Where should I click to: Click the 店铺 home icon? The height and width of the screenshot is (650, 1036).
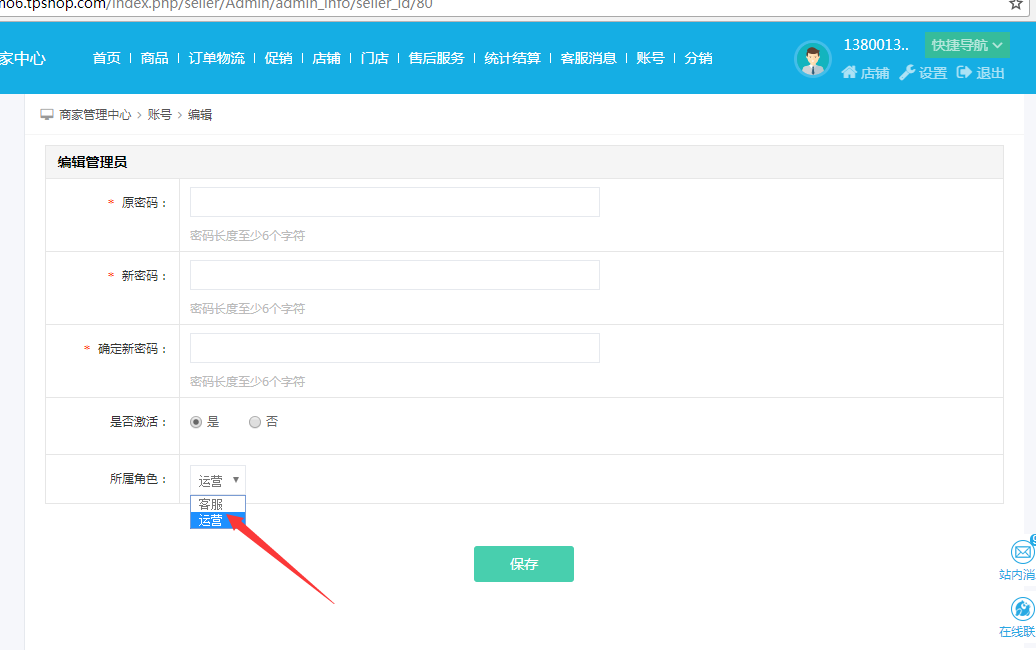point(849,72)
